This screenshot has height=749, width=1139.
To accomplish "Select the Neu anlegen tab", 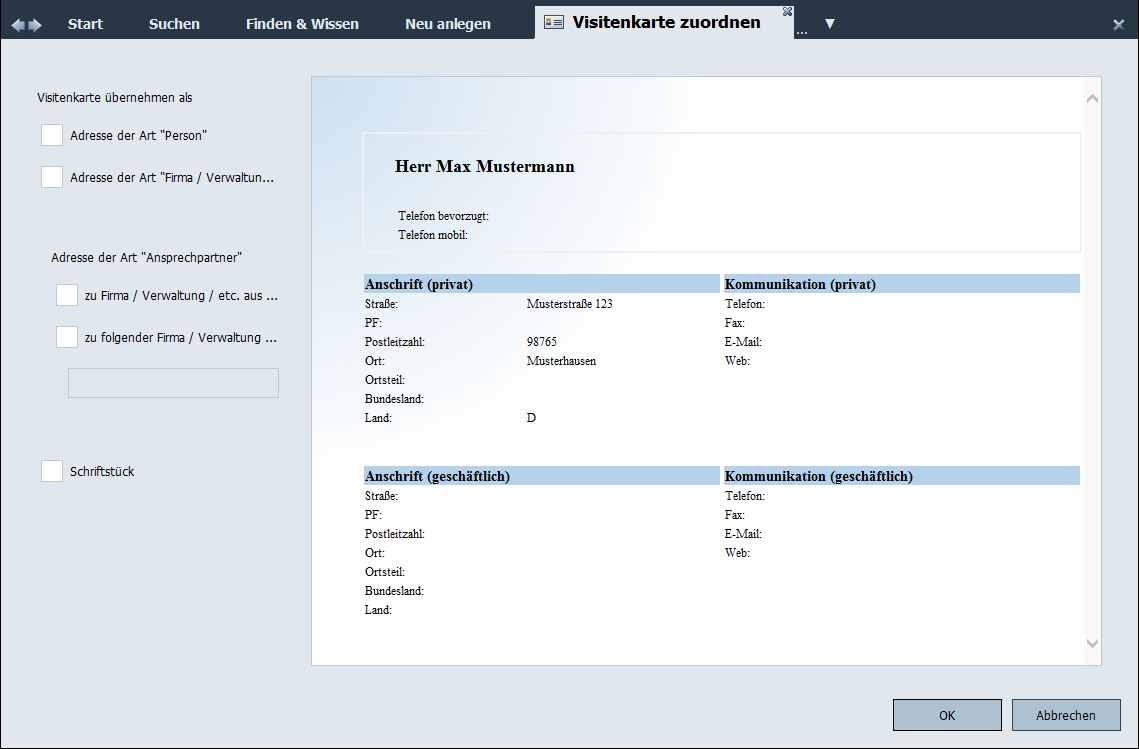I will [448, 24].
